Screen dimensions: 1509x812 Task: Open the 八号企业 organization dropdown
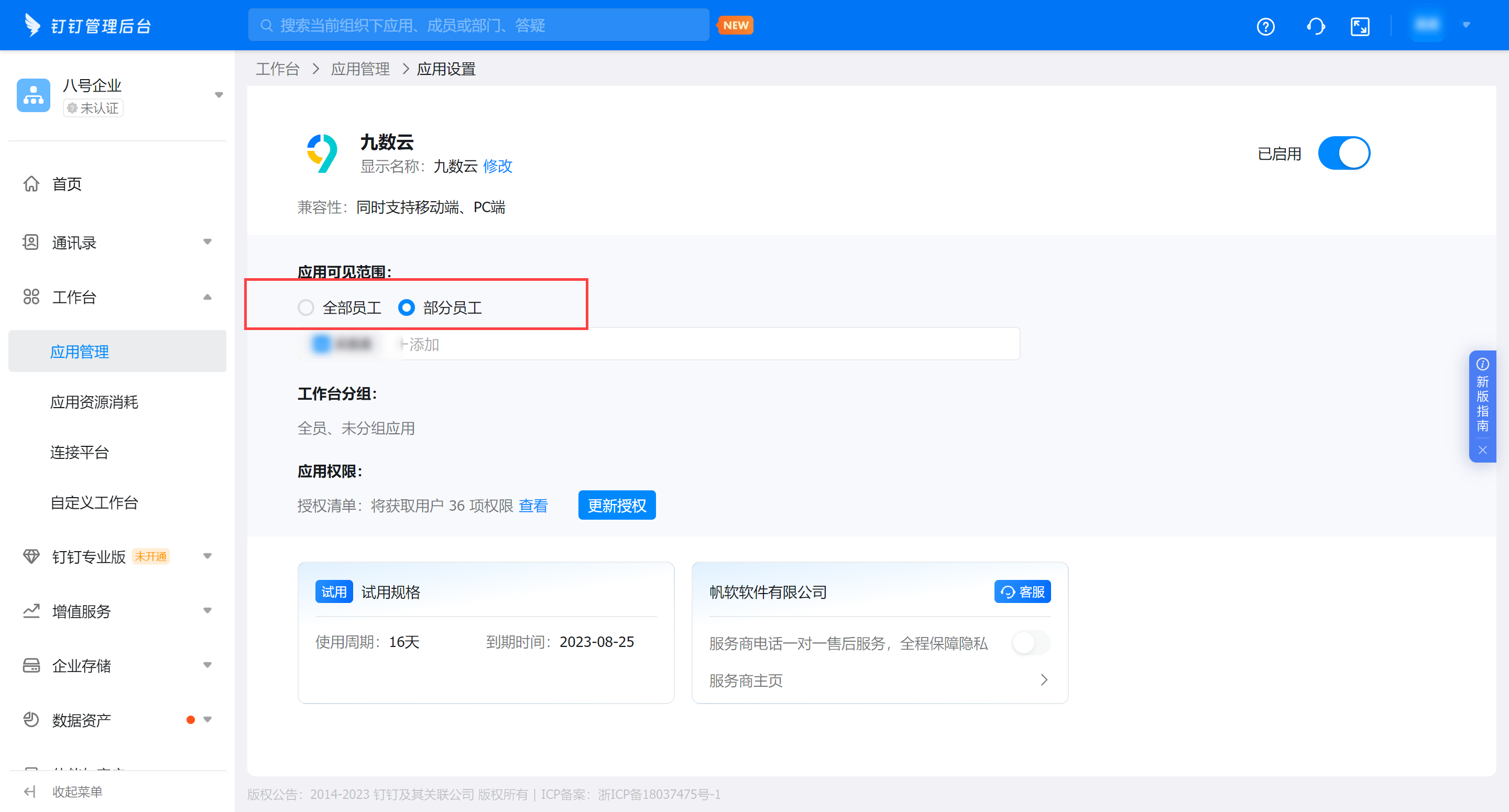(x=218, y=95)
